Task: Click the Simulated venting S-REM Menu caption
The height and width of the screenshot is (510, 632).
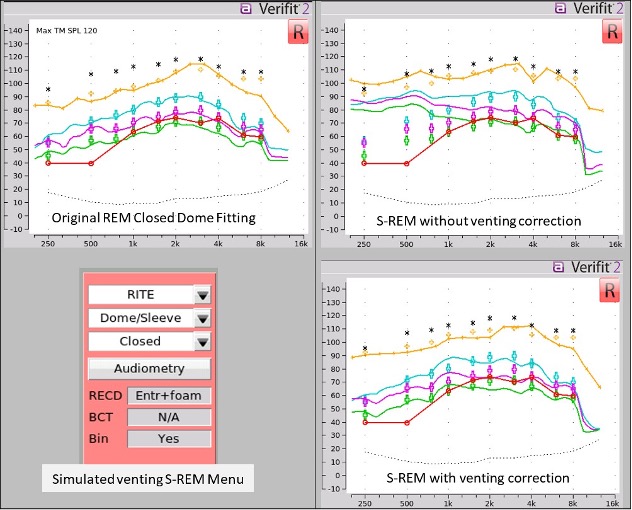Action: pos(148,479)
